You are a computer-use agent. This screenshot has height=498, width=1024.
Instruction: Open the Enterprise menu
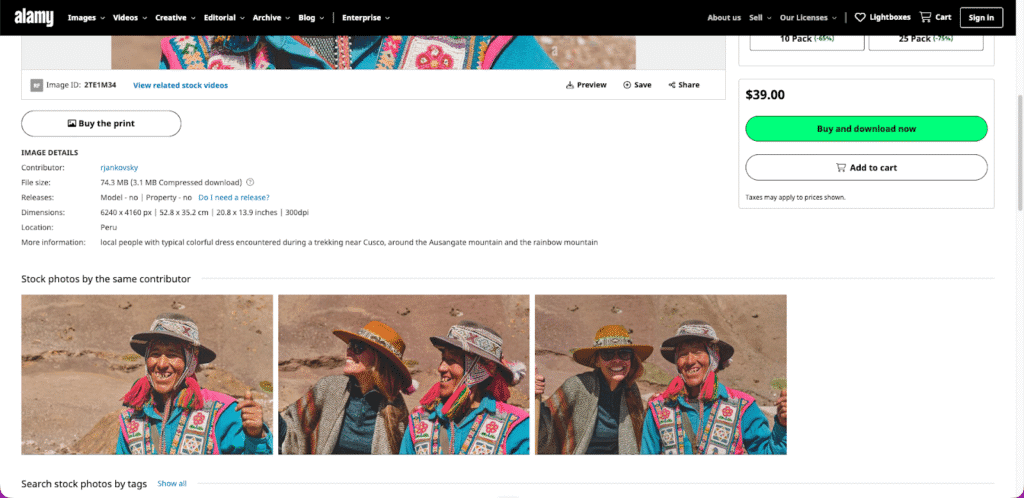point(366,18)
